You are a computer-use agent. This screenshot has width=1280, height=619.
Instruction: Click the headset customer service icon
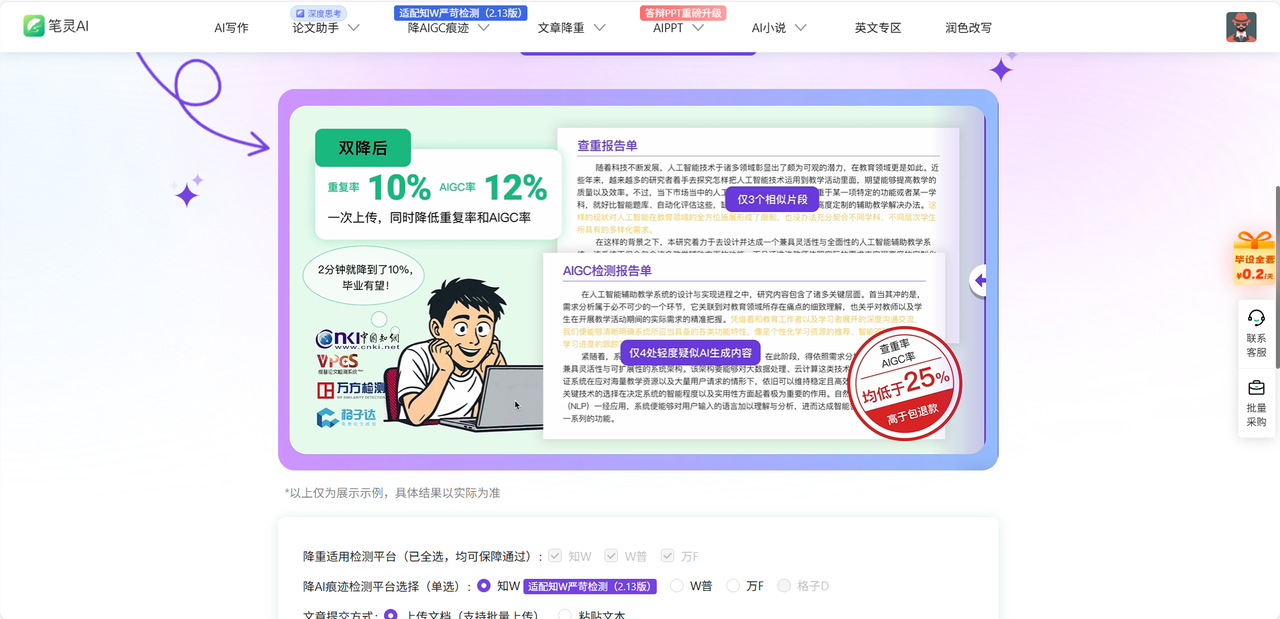click(1256, 318)
